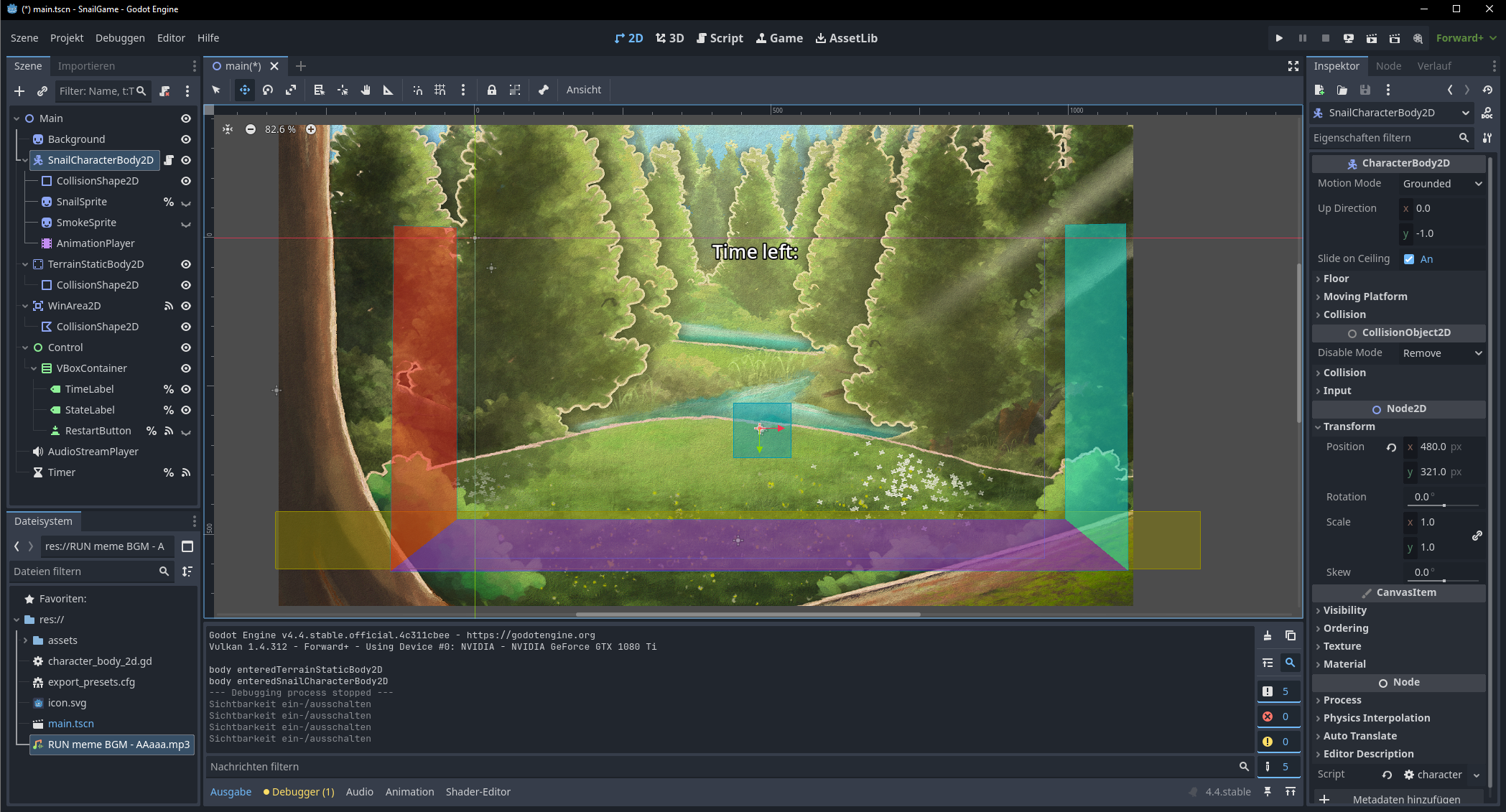Hide the Background node visibility

click(186, 139)
